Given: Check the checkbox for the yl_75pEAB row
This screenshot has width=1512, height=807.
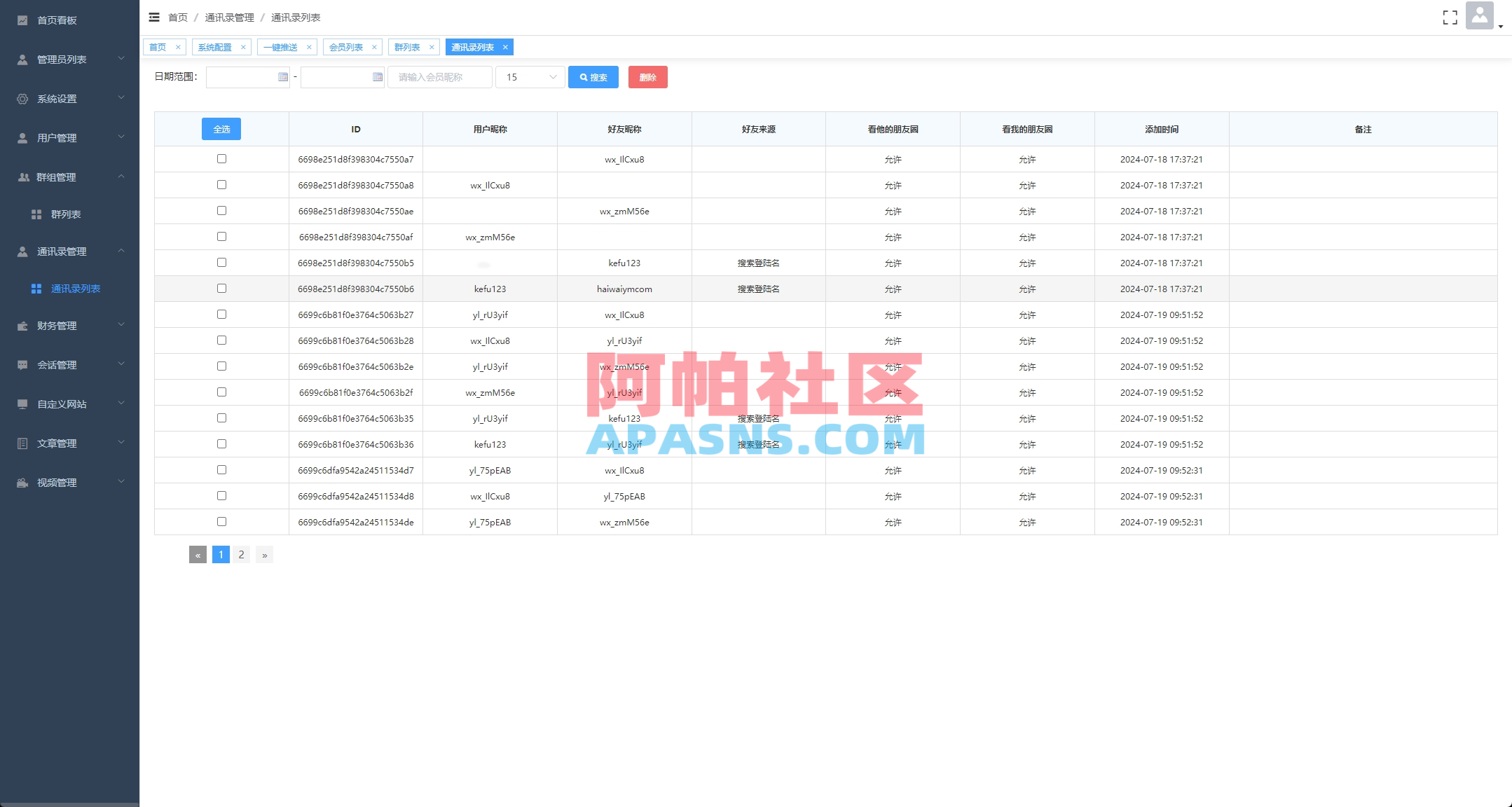Looking at the screenshot, I should [x=222, y=470].
